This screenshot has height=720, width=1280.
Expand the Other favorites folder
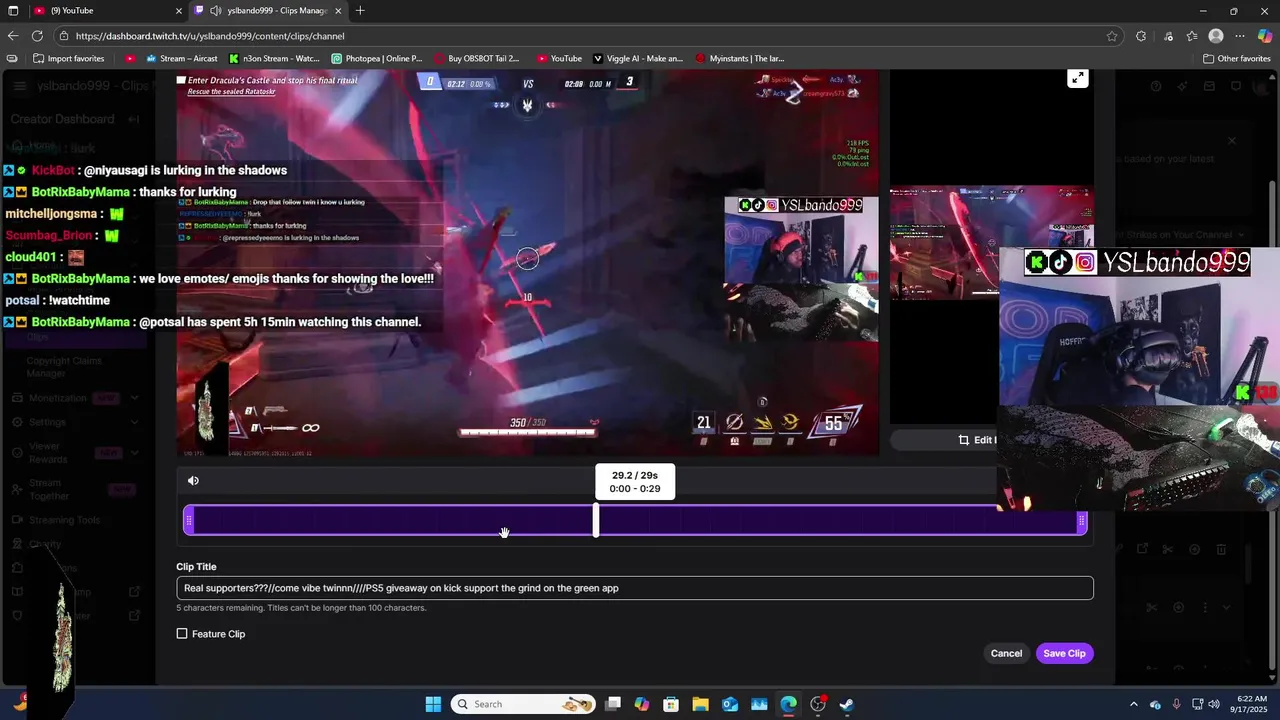[x=1236, y=58]
